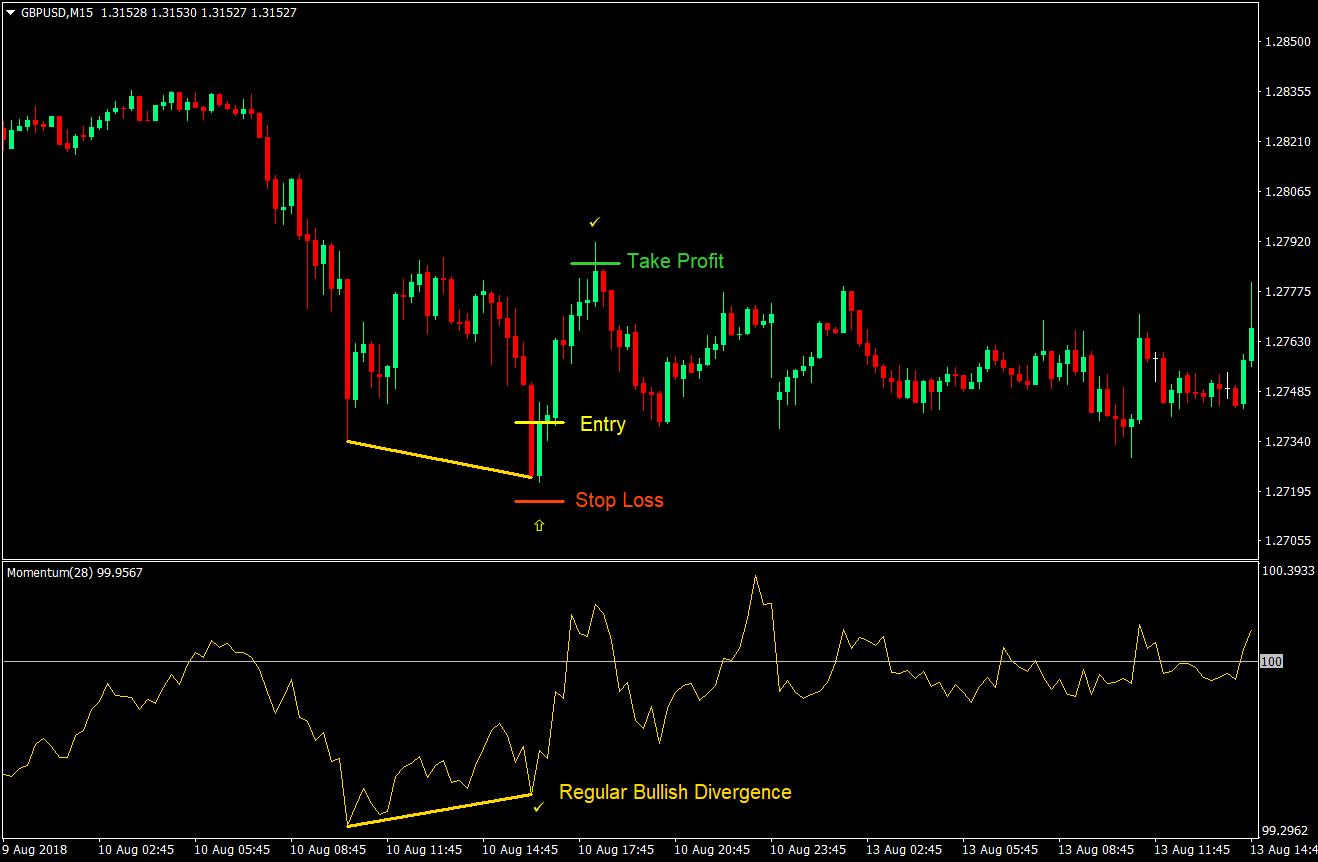Click the Stop Loss text label
Image resolution: width=1318 pixels, height=862 pixels.
click(x=619, y=500)
